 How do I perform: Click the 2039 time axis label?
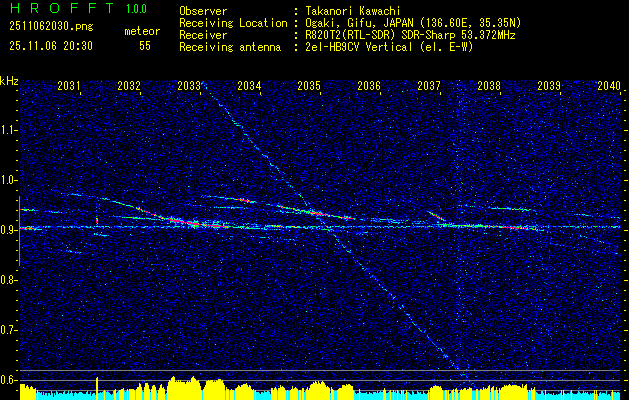coord(549,85)
